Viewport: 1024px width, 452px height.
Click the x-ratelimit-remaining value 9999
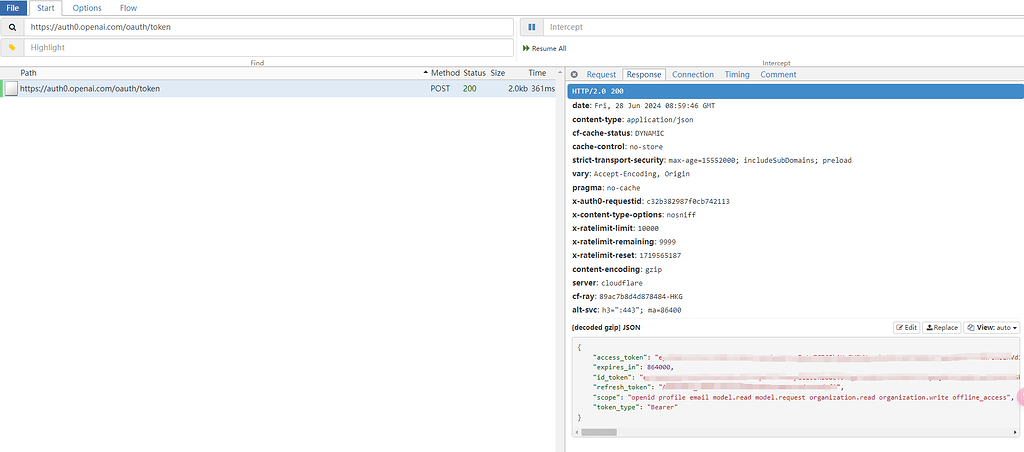pos(667,242)
